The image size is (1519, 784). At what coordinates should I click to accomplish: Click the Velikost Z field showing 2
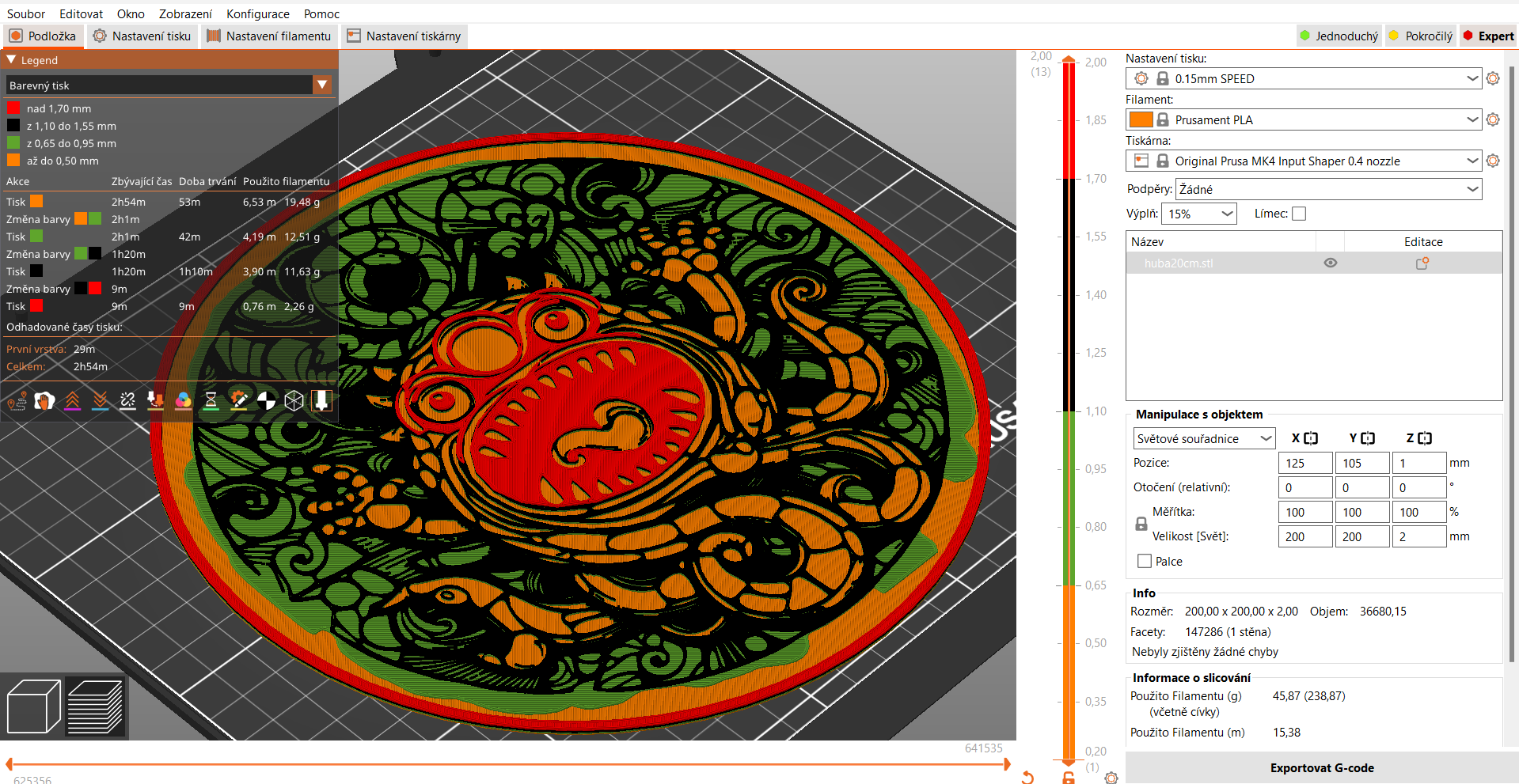1419,536
